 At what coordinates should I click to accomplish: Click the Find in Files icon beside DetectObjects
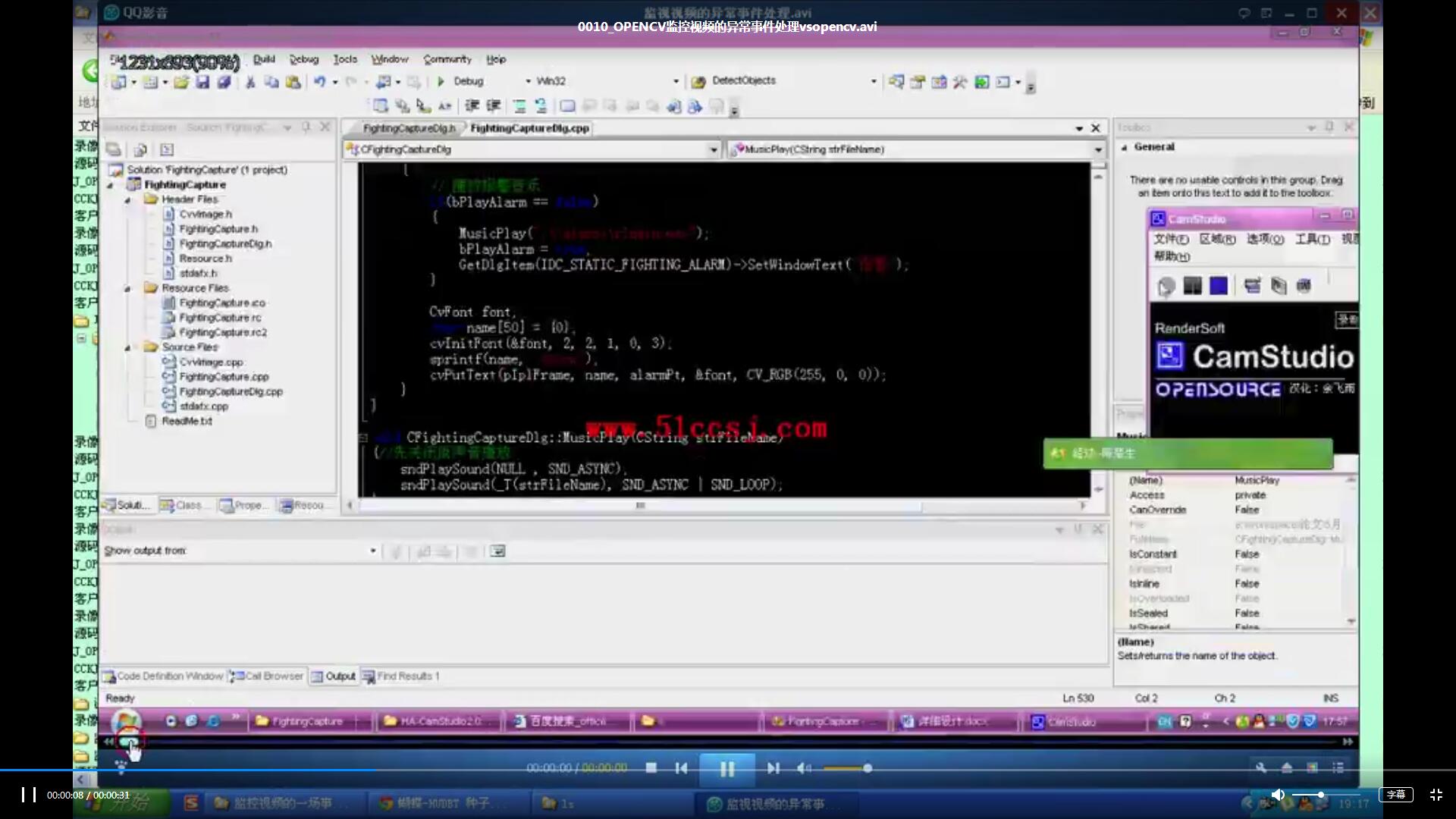click(698, 81)
